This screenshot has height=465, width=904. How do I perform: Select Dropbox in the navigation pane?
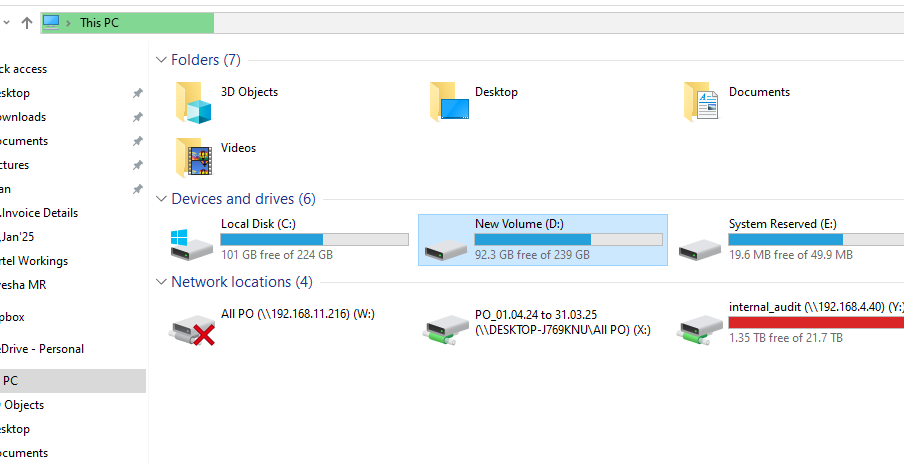[x=12, y=317]
